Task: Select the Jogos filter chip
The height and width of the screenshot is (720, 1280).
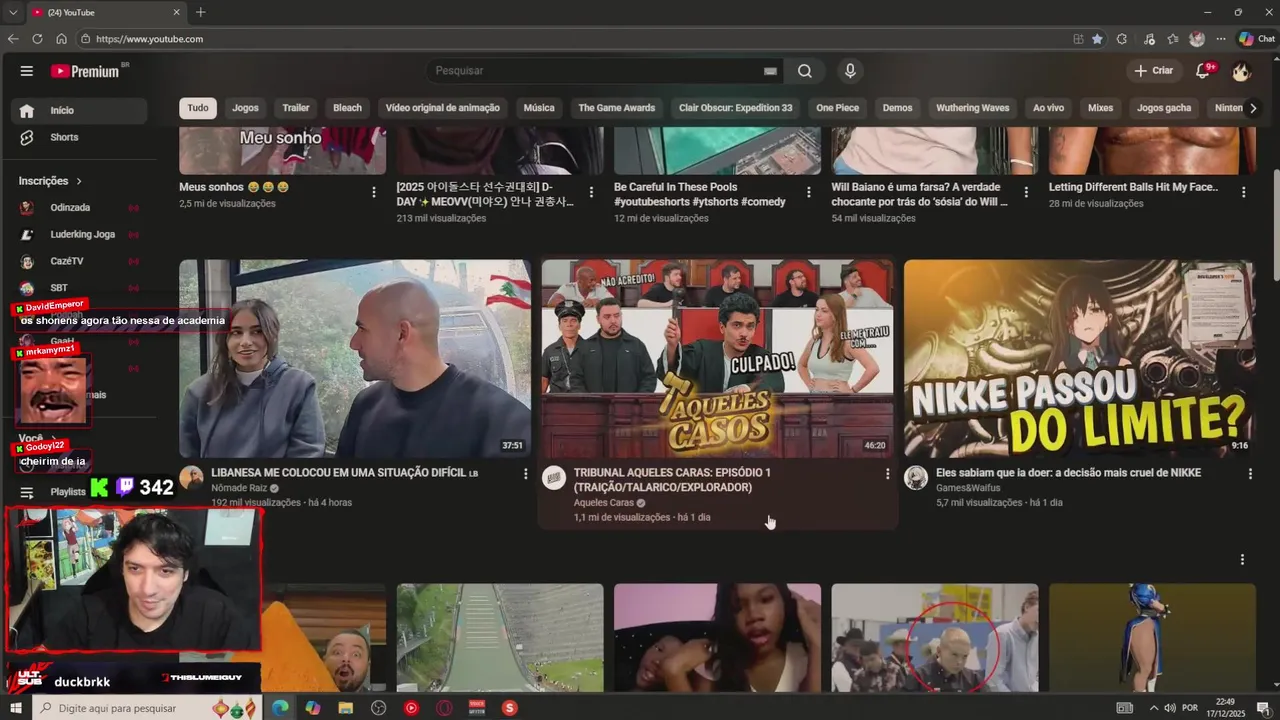Action: pyautogui.click(x=245, y=108)
